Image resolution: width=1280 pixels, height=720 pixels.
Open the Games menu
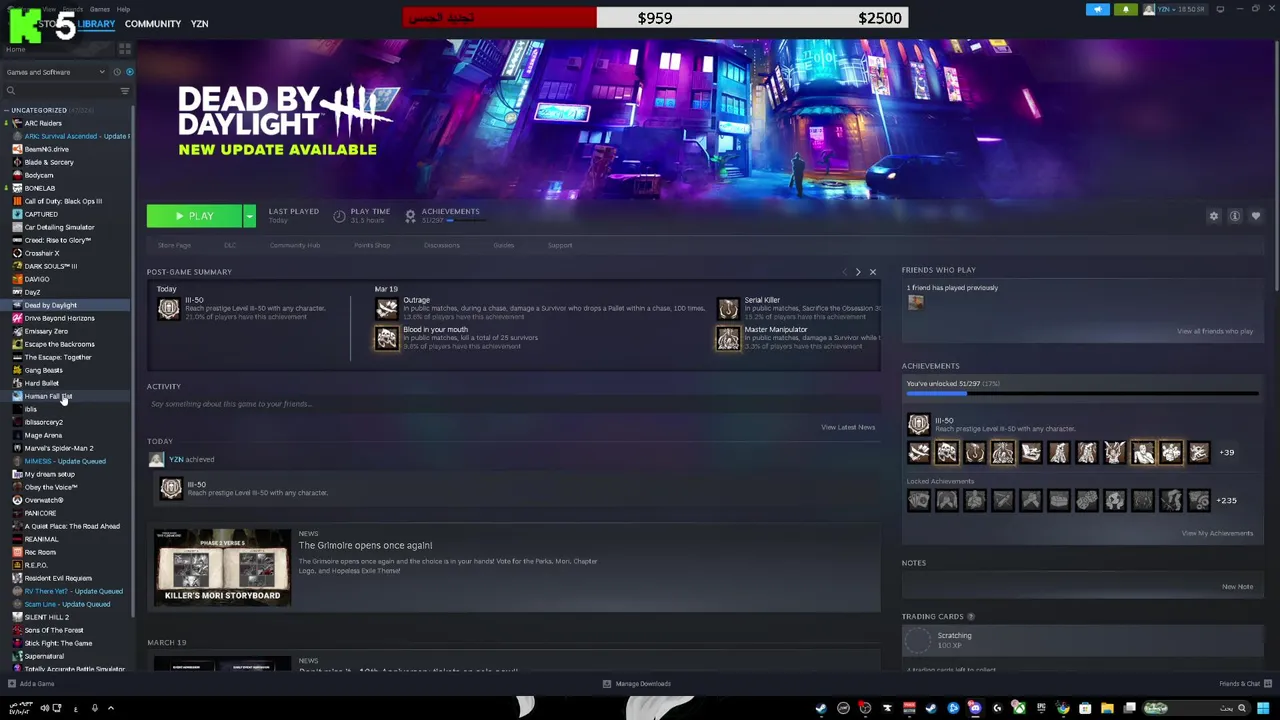tap(100, 9)
